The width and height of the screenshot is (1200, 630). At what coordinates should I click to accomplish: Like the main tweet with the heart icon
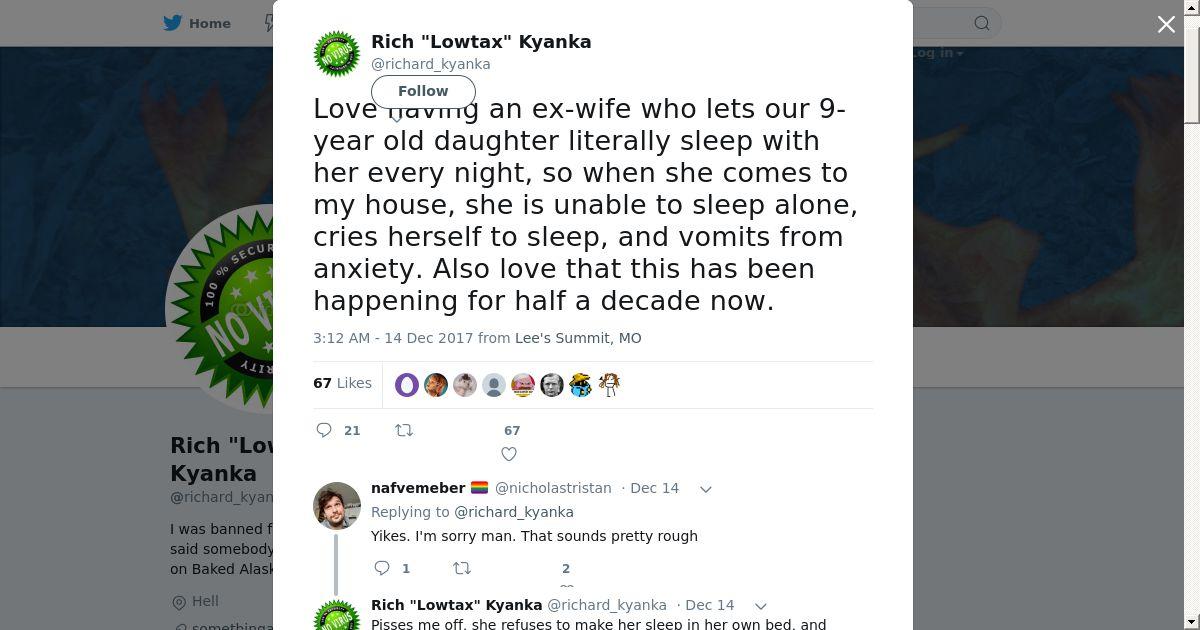[x=509, y=454]
